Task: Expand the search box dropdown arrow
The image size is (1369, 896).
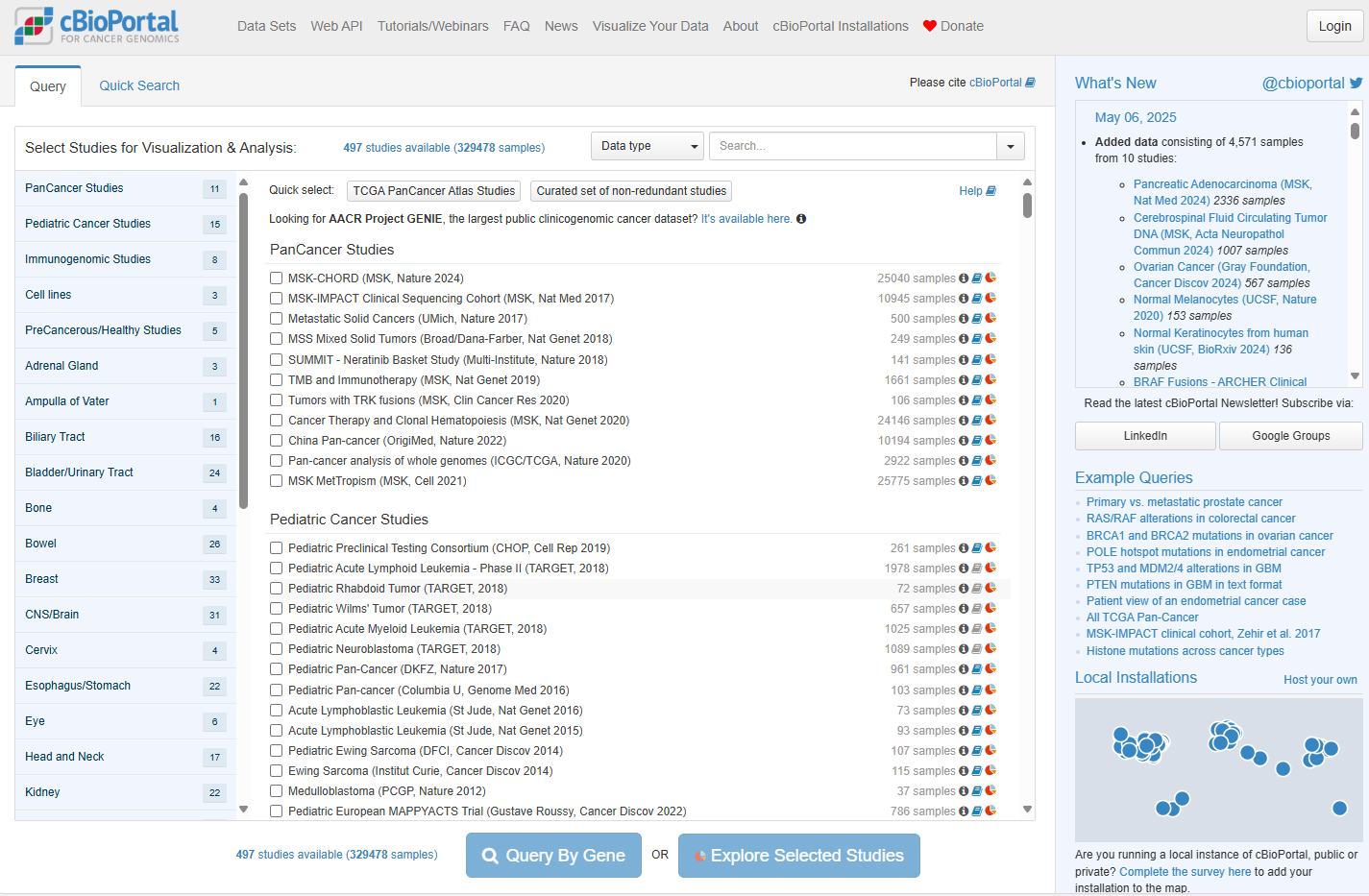Action: point(1011,146)
